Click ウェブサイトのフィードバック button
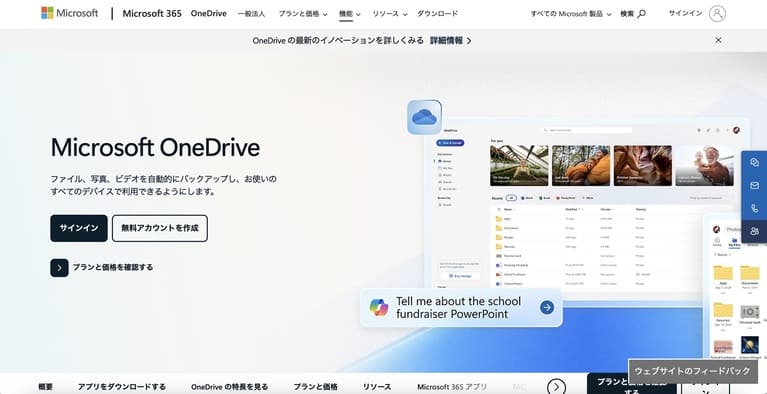This screenshot has width=767, height=394. pyautogui.click(x=692, y=371)
